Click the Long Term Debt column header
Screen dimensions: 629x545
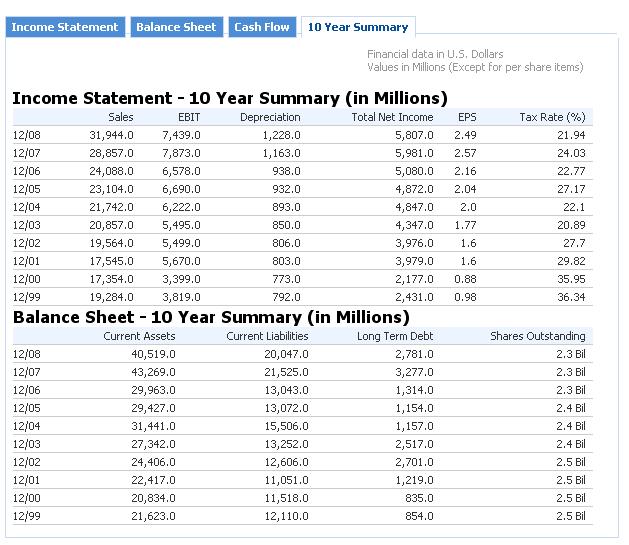396,336
